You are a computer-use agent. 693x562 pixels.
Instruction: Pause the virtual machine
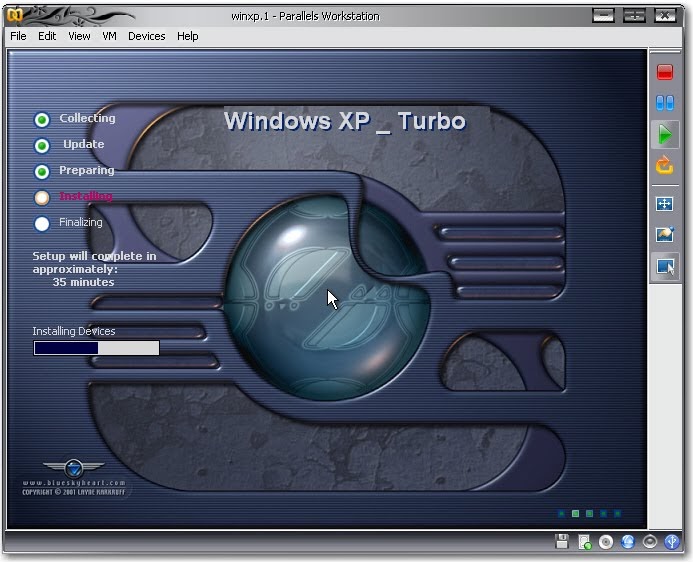pyautogui.click(x=664, y=103)
